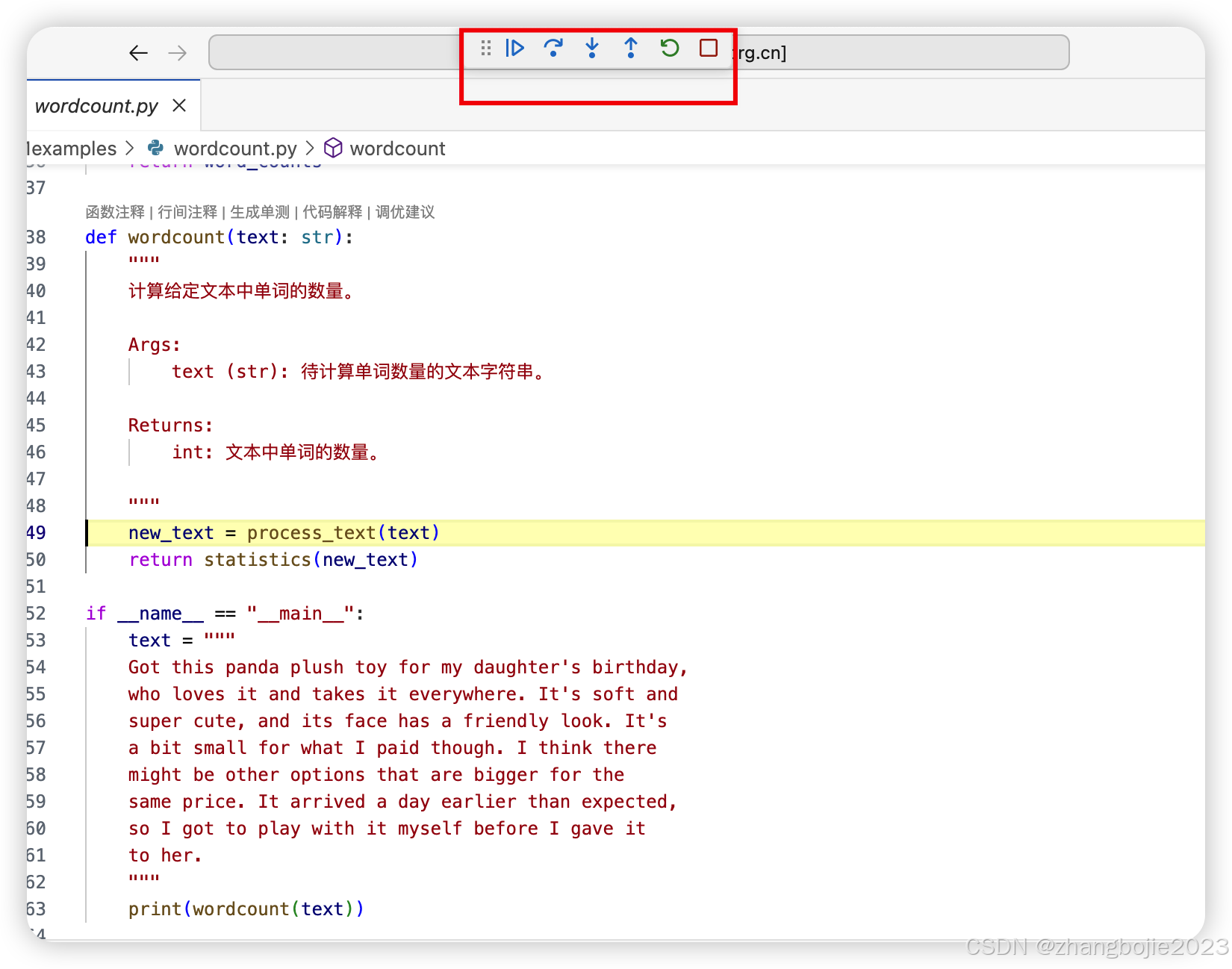
Task: Click the debug Step Out icon
Action: 631,49
